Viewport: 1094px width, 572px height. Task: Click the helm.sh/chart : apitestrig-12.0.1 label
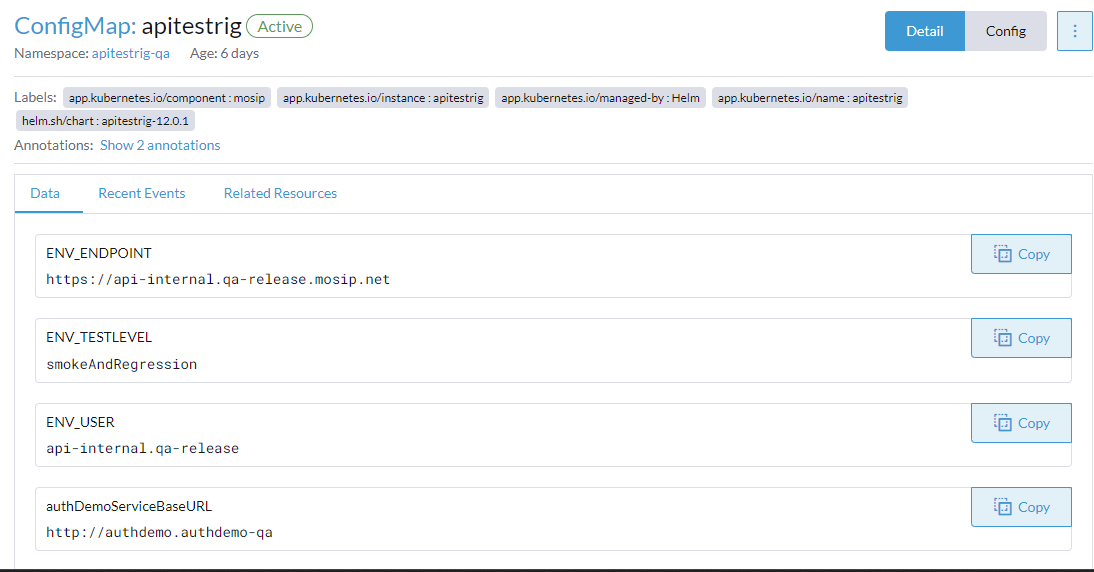pos(105,121)
